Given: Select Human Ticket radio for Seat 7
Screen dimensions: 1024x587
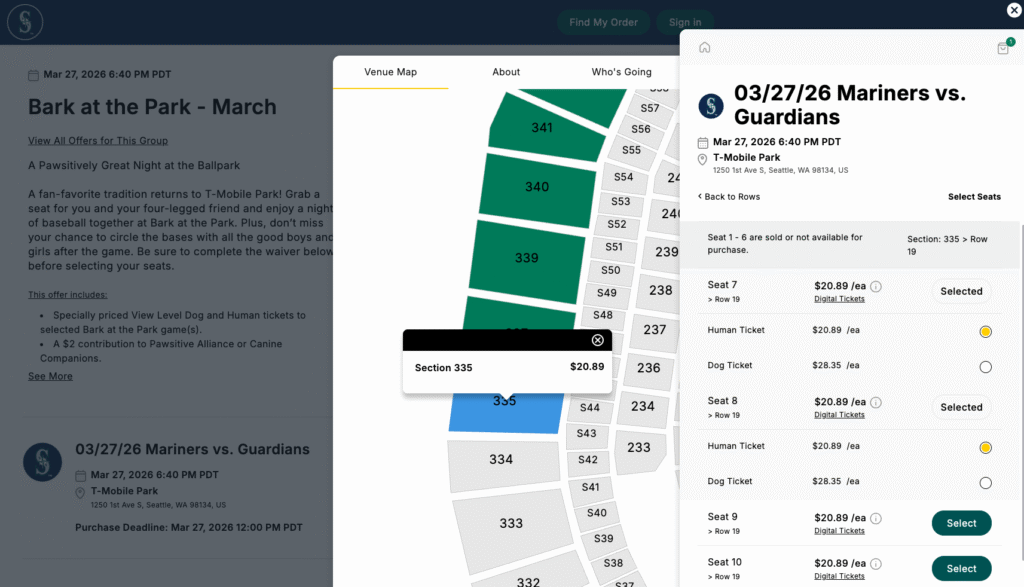Looking at the screenshot, I should pos(985,331).
